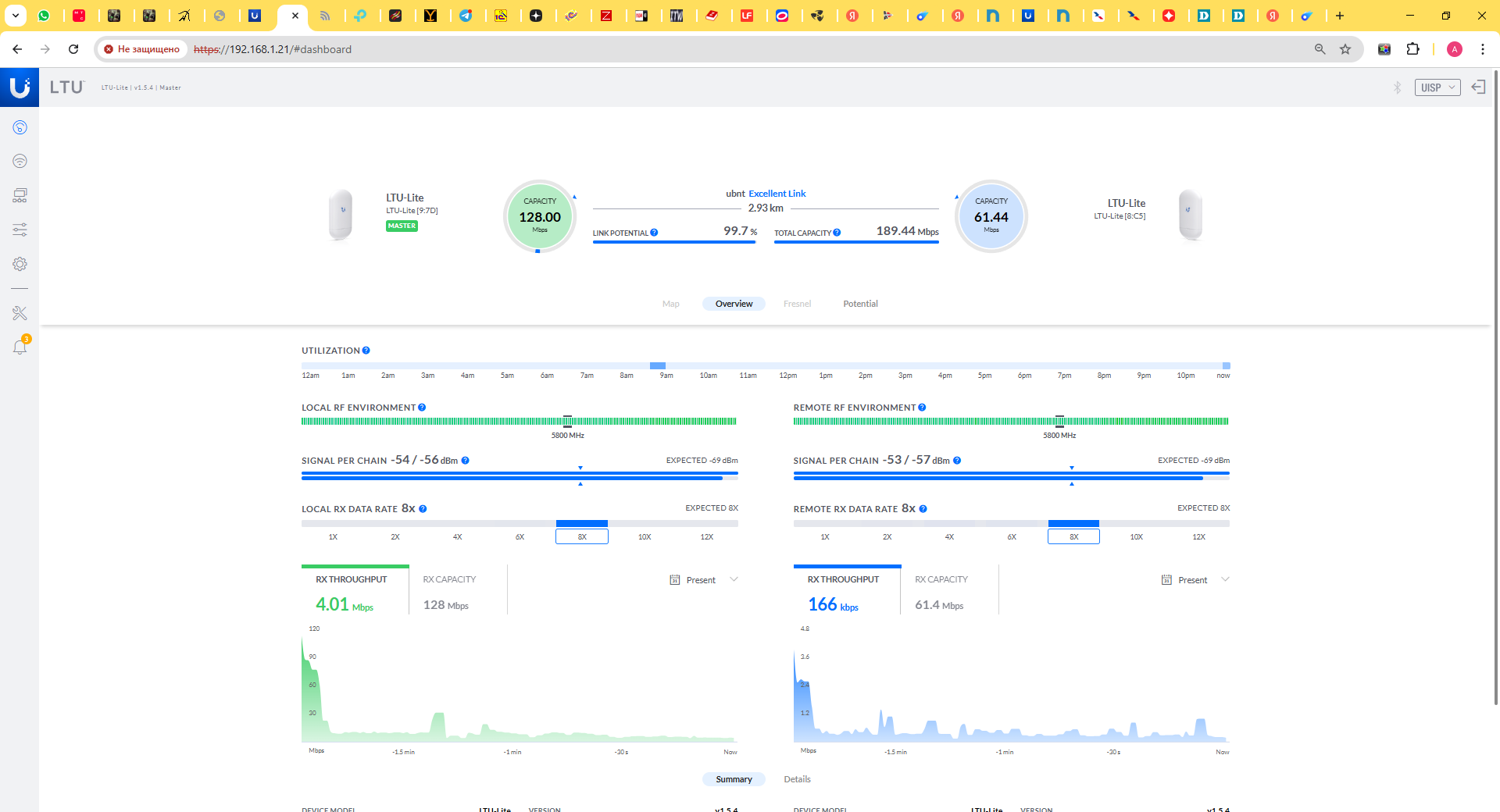The image size is (1500, 812).
Task: Click the now marker on utilization timeline
Action: point(1223,376)
